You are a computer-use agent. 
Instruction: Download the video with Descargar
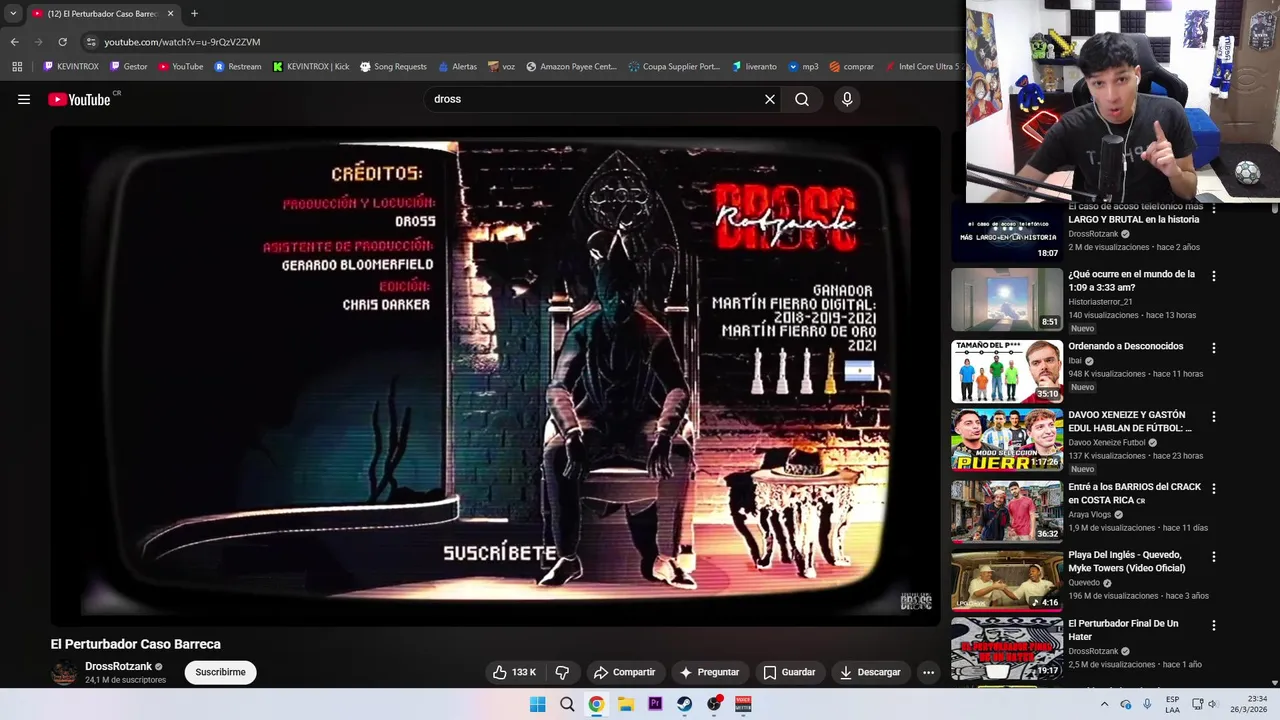[x=870, y=672]
